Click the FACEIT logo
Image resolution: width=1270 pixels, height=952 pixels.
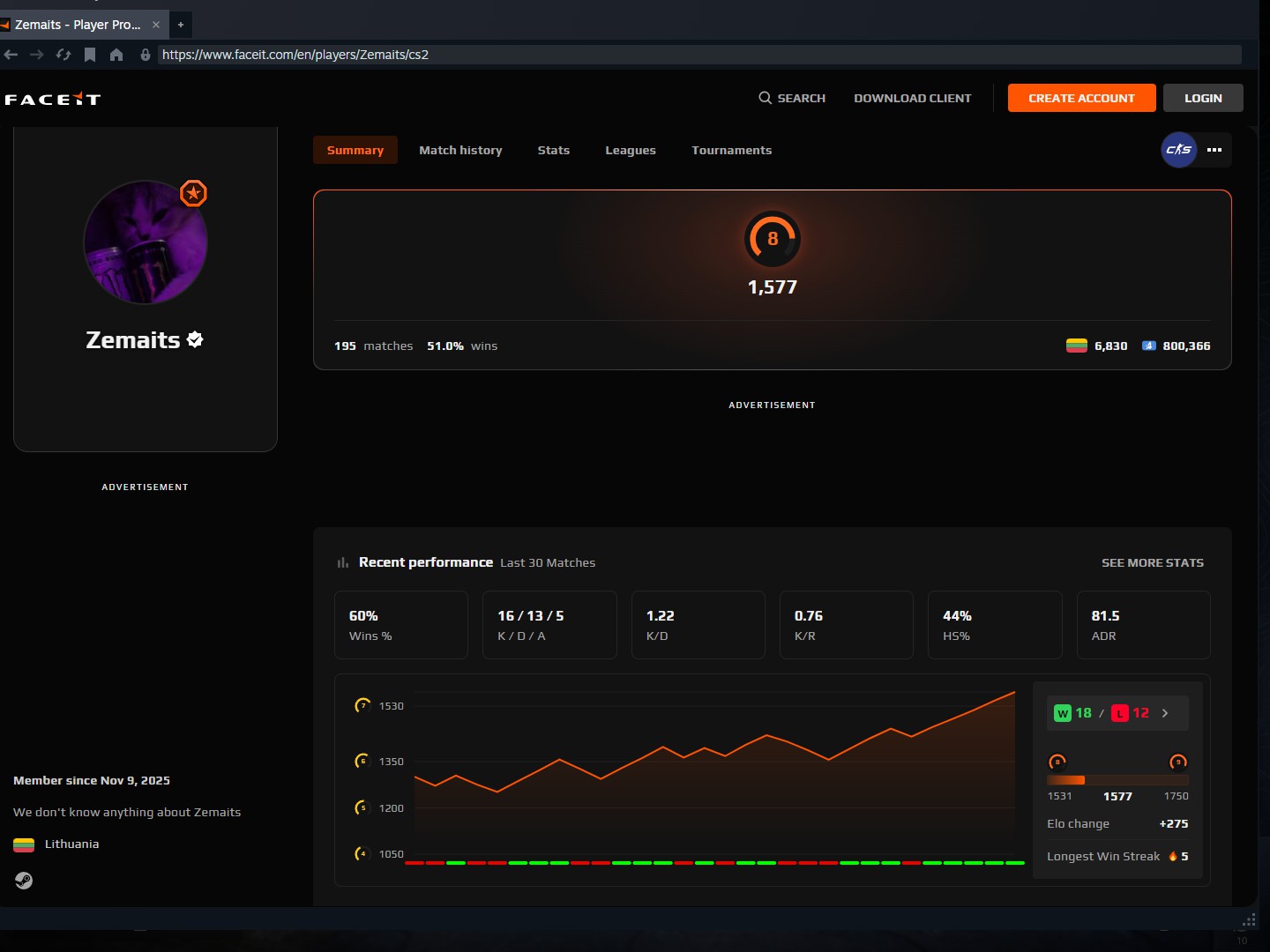click(53, 99)
